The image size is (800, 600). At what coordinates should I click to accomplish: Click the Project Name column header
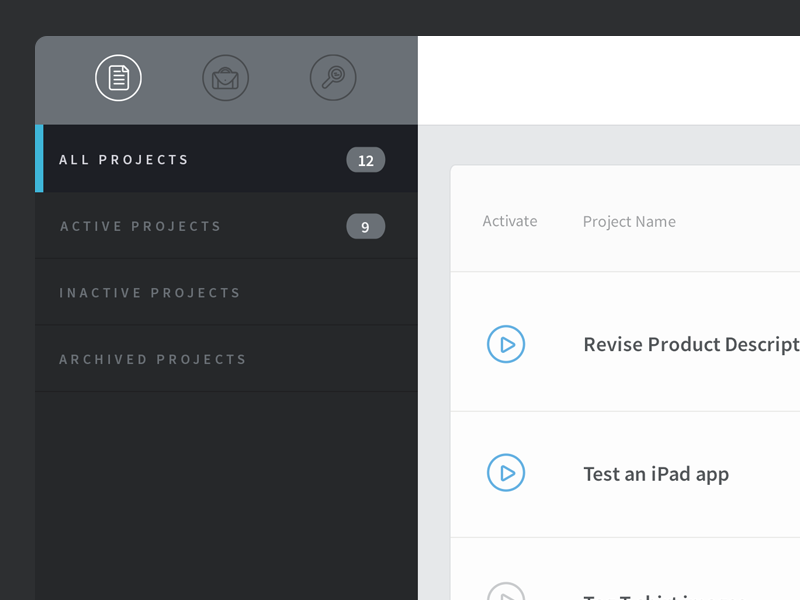[629, 221]
